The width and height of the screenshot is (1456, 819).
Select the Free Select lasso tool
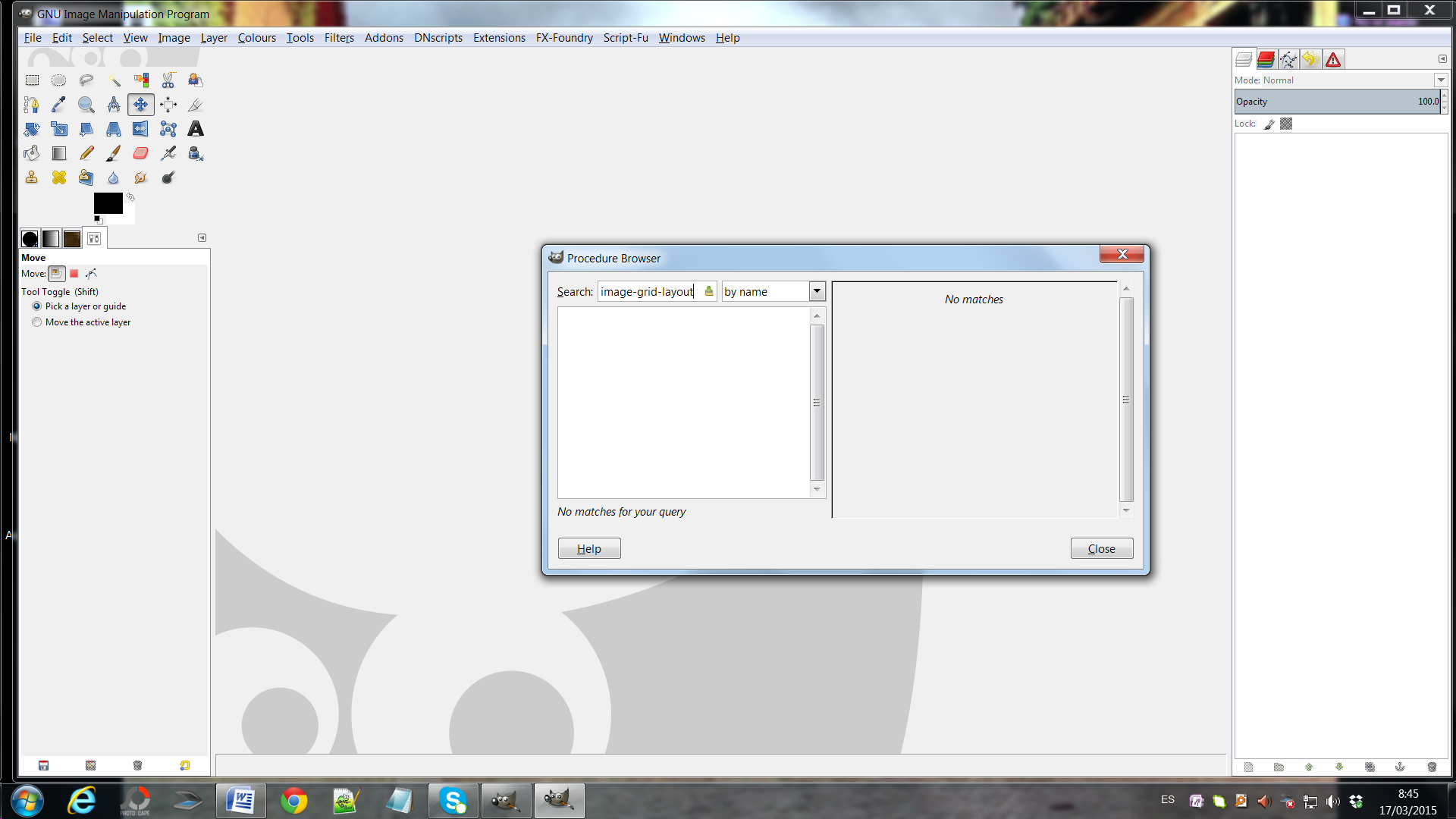coord(86,80)
